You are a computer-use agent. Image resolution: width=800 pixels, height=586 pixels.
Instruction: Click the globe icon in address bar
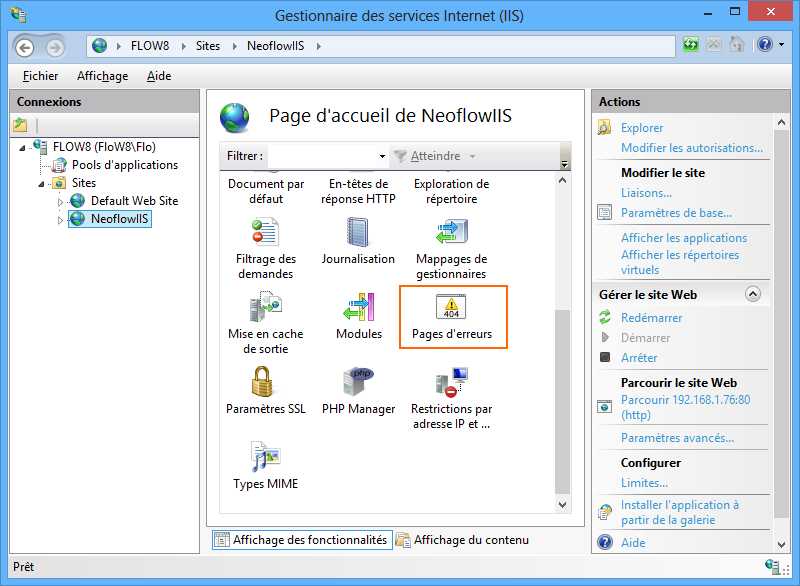point(99,46)
